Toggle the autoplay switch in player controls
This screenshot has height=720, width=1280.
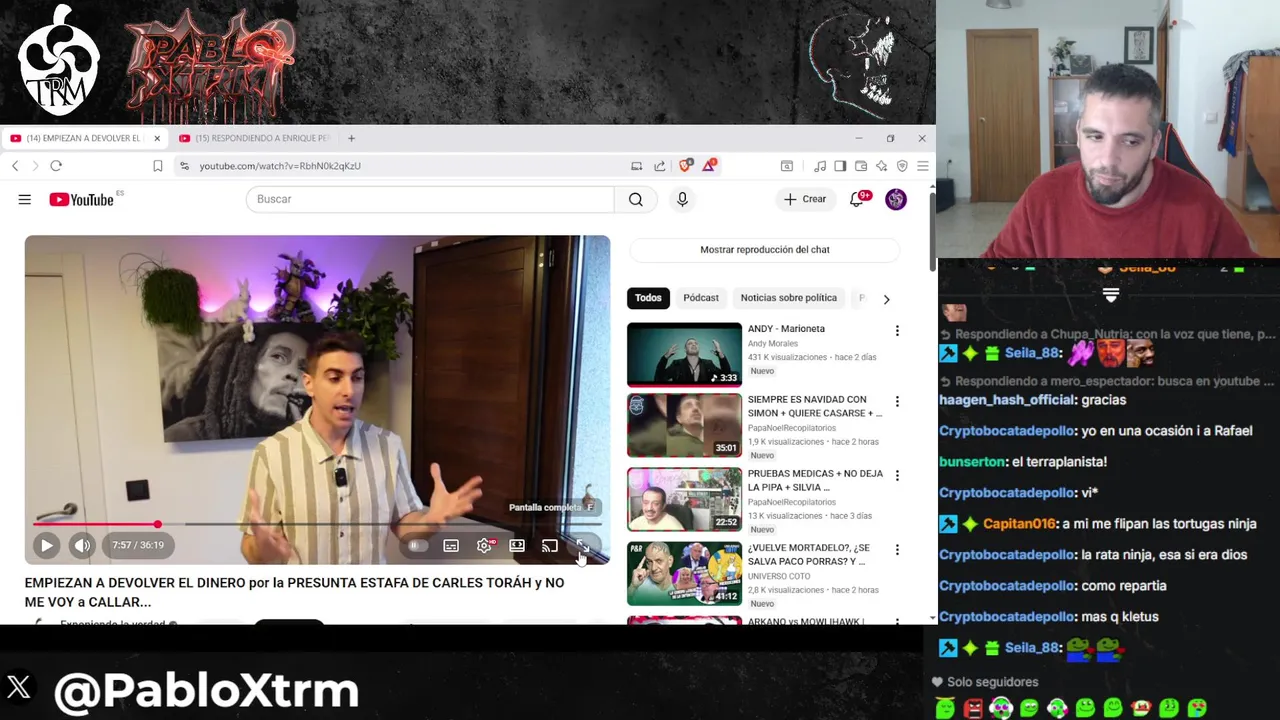(418, 545)
